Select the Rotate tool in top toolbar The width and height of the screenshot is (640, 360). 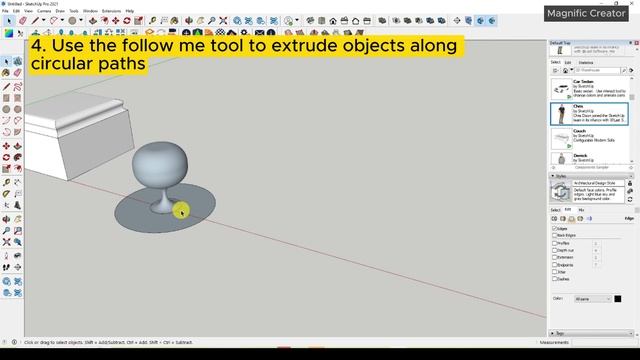pos(127,20)
